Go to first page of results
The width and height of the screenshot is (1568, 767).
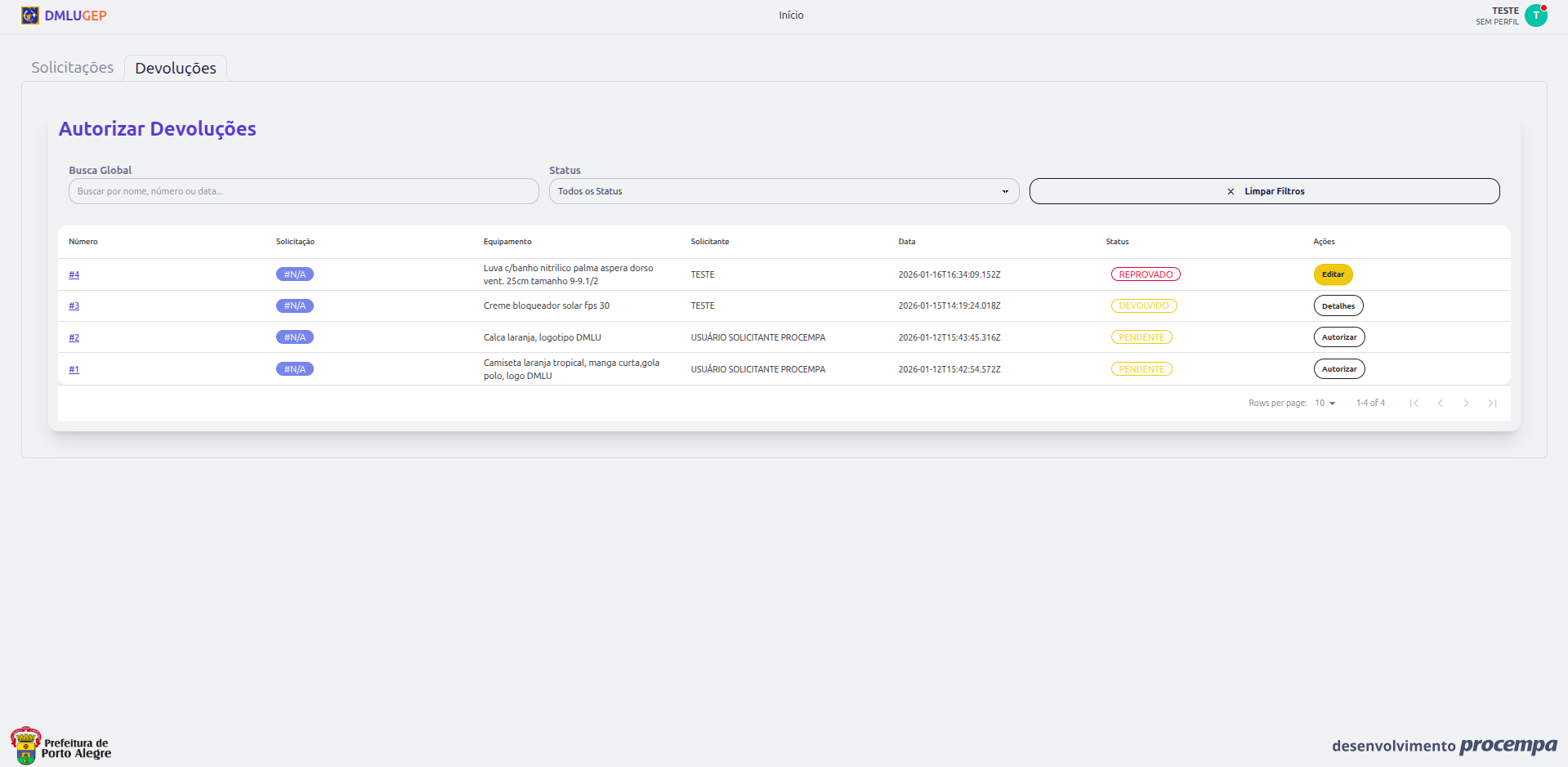point(1414,404)
